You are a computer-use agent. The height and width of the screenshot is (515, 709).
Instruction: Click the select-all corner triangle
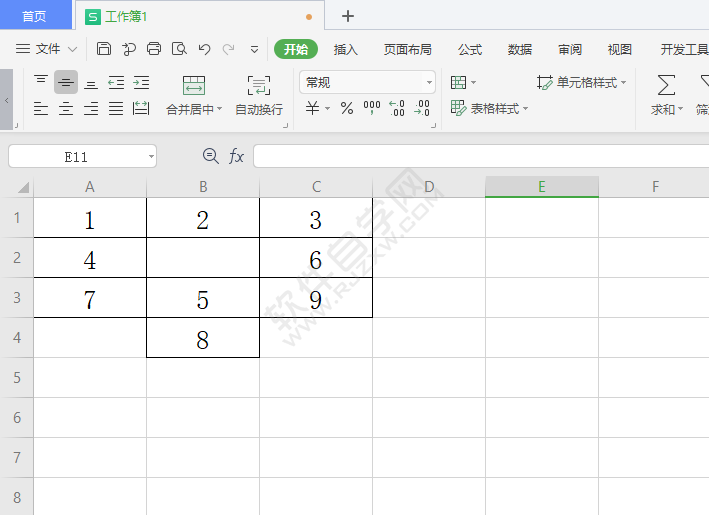(x=23, y=187)
